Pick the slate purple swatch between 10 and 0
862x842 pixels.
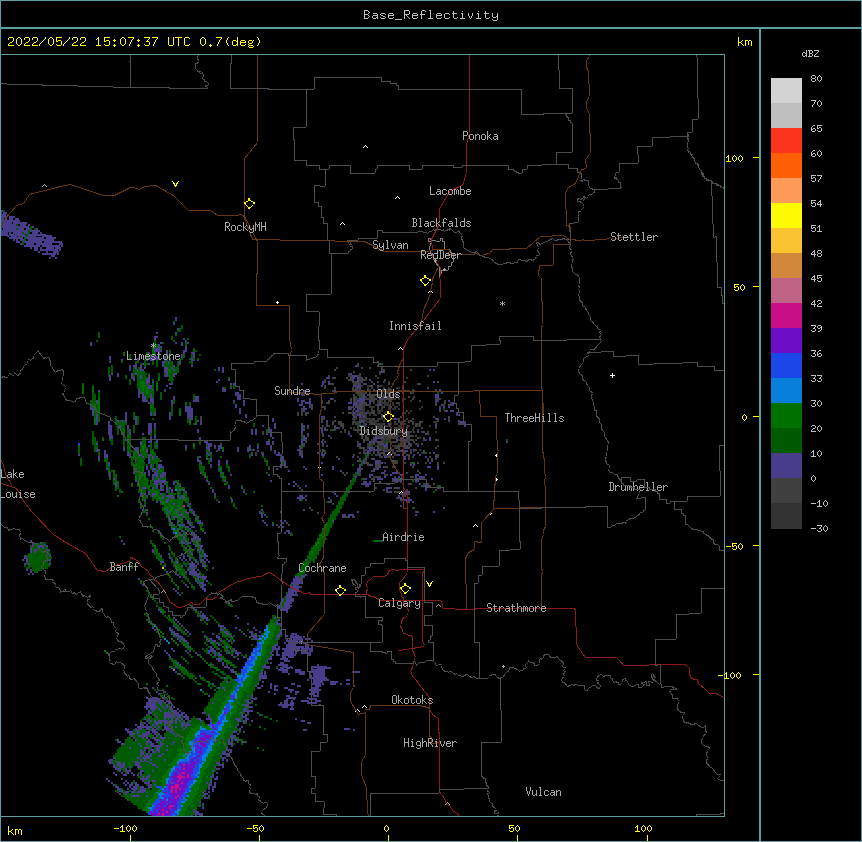[x=786, y=466]
